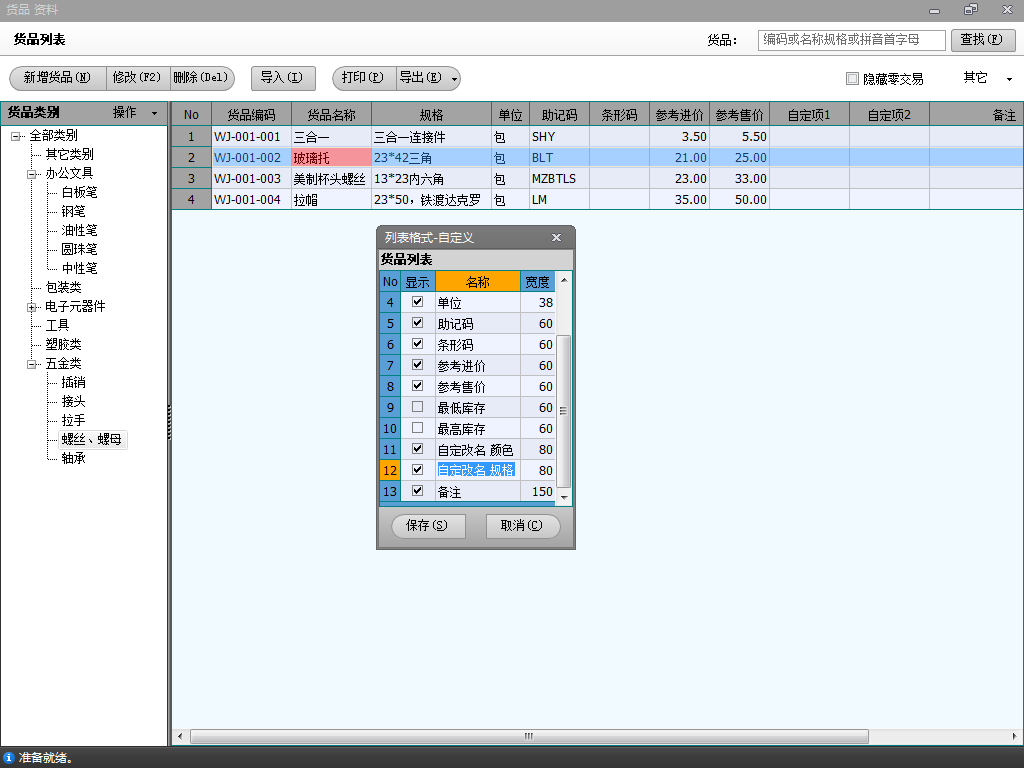Screen dimensions: 1024x768
Task: Click the 保存(S) button
Action: point(427,526)
